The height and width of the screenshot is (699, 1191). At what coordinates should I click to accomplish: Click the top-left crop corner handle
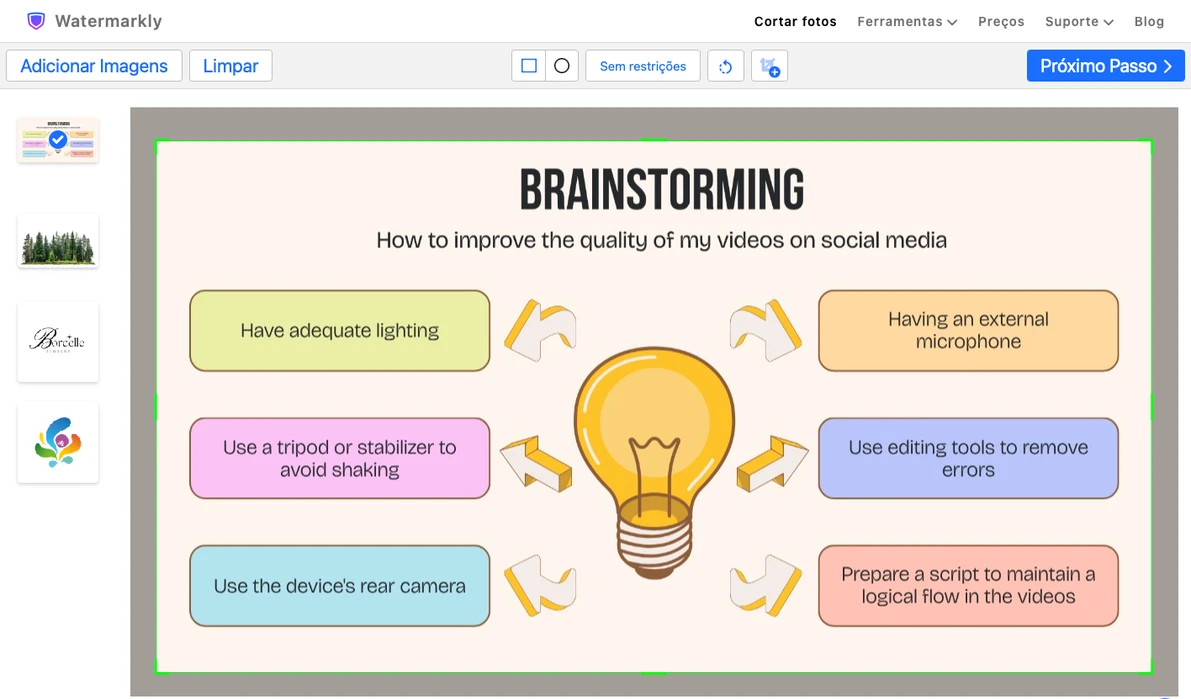(157, 141)
